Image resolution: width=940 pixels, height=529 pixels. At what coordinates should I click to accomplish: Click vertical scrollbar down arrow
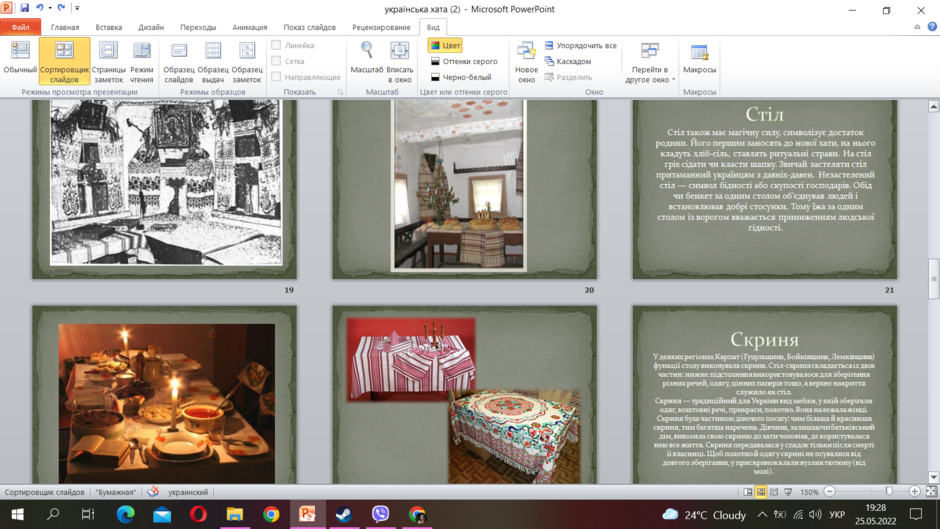coord(933,477)
